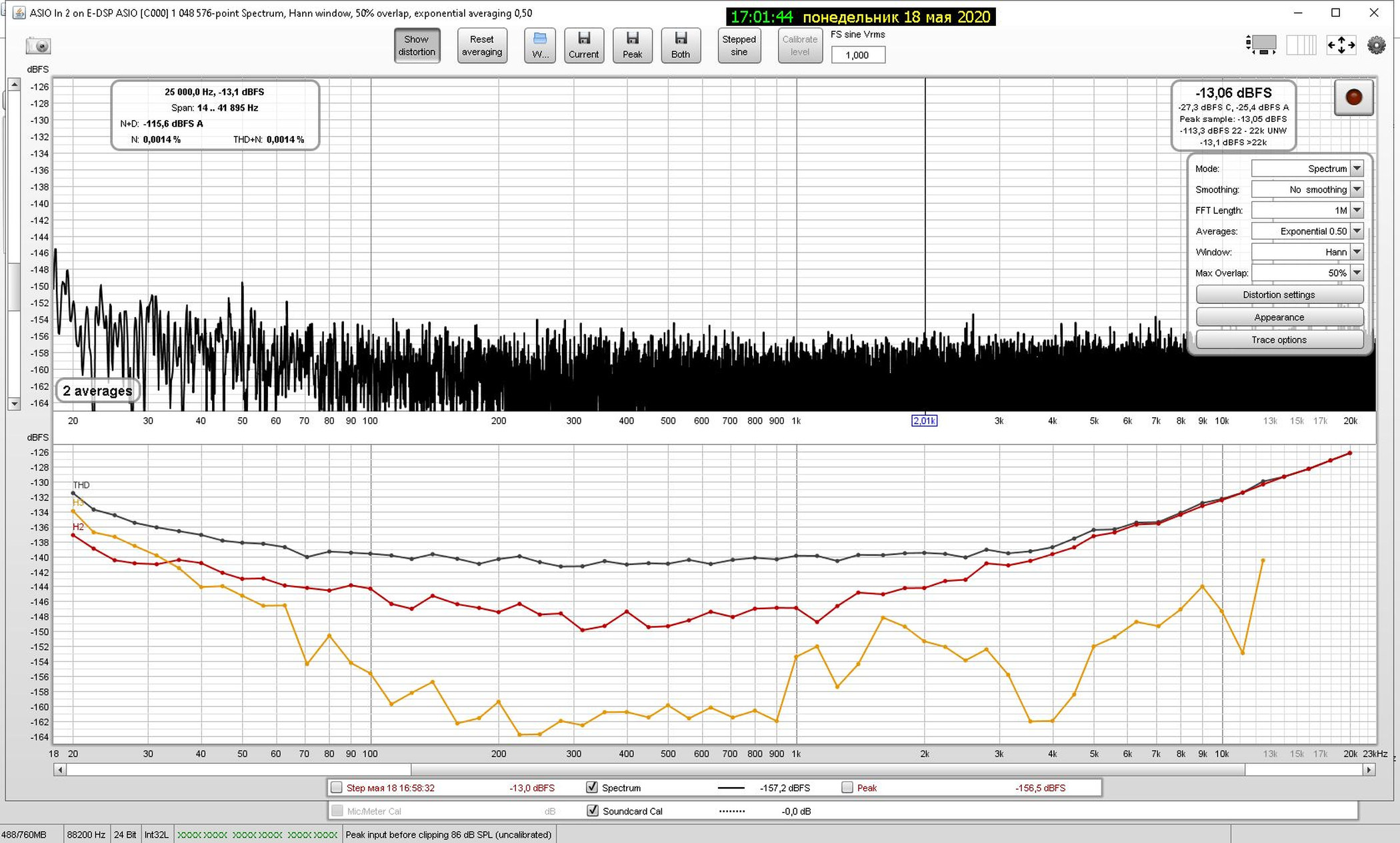The width and height of the screenshot is (1400, 843).
Task: Click the Soundcard Cal dotted line sample
Action: pos(732,811)
